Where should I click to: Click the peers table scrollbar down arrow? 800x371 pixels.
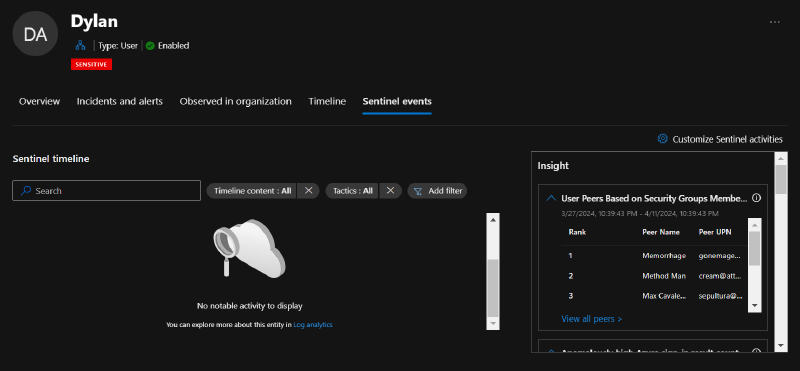click(x=755, y=306)
